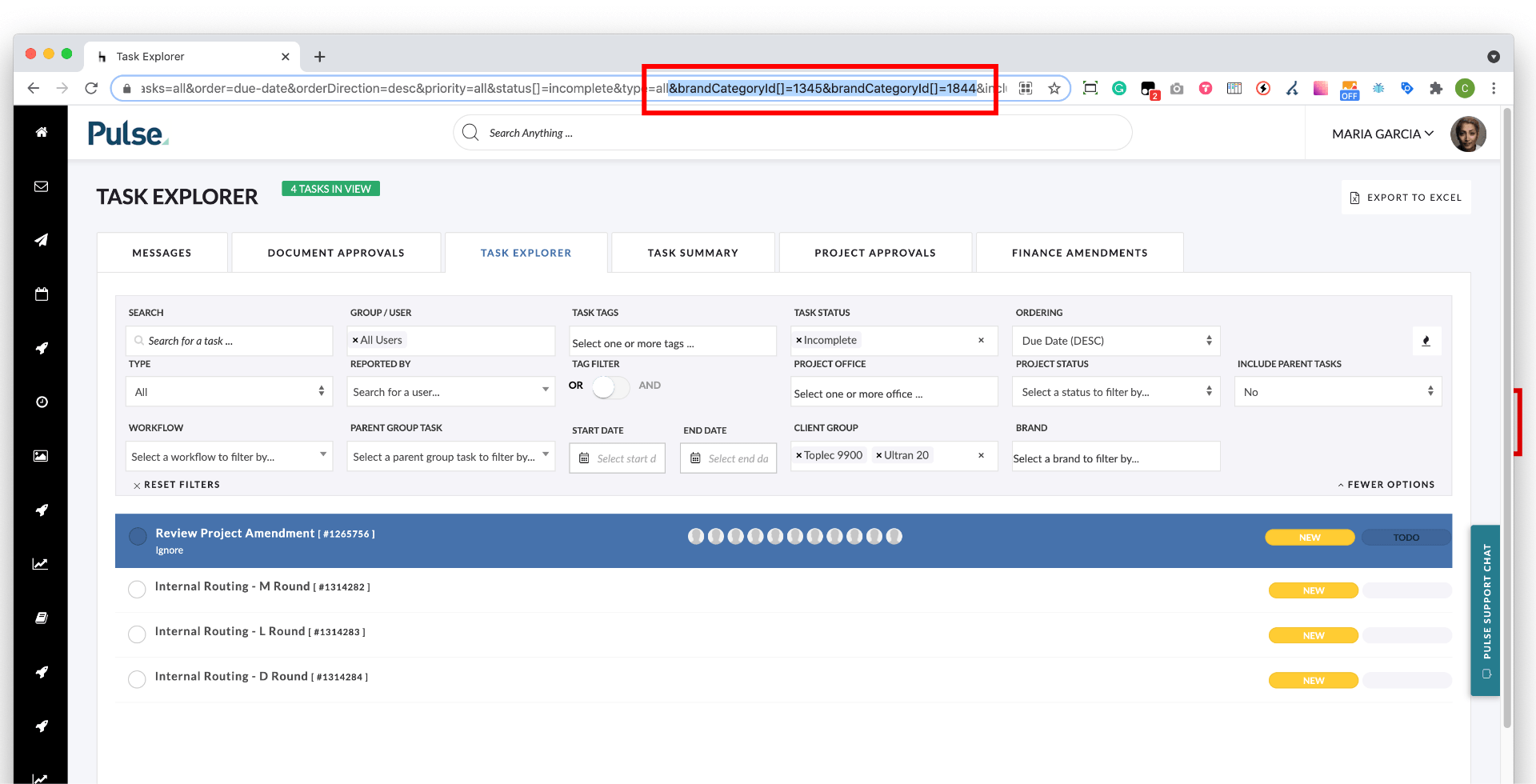Click the Search for a task field
This screenshot has height=784, width=1536.
229,341
